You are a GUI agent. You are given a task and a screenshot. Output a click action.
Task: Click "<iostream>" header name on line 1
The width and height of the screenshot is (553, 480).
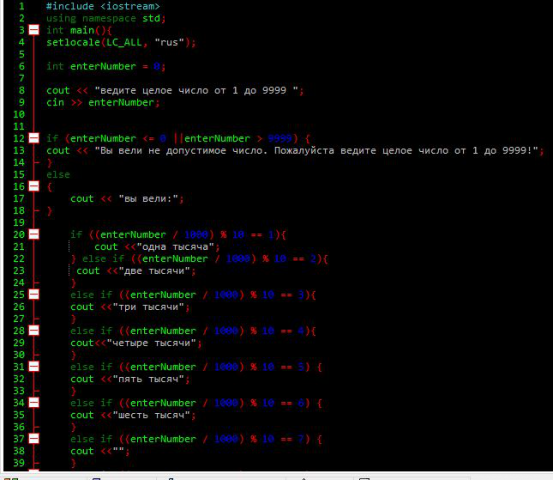tap(130, 6)
